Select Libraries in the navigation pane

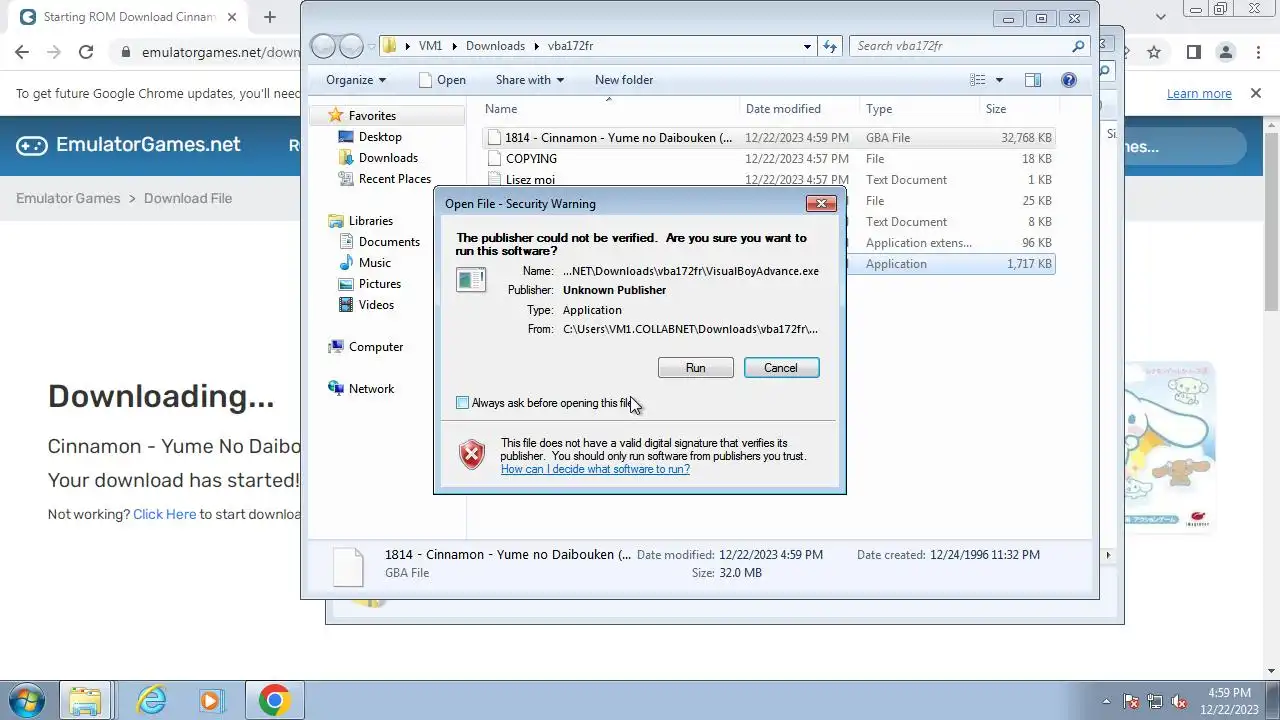370,221
